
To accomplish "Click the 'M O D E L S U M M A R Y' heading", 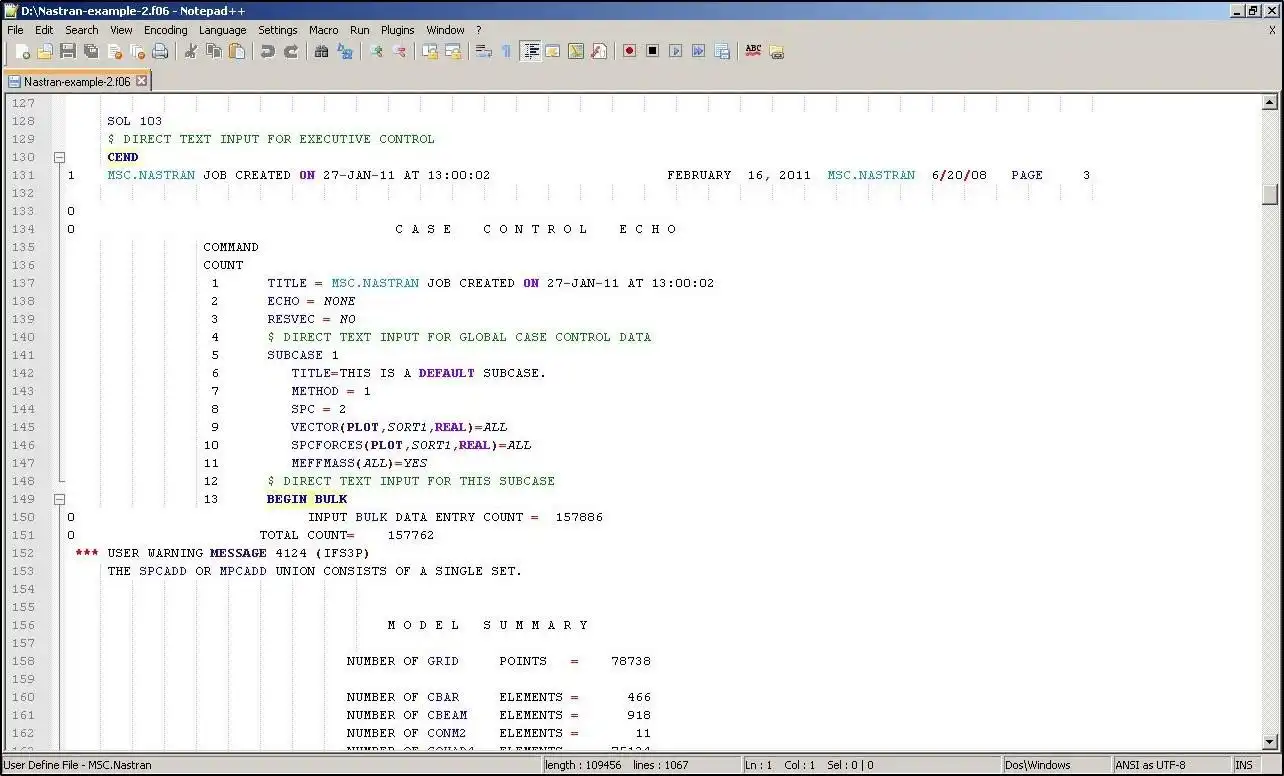I will [488, 625].
